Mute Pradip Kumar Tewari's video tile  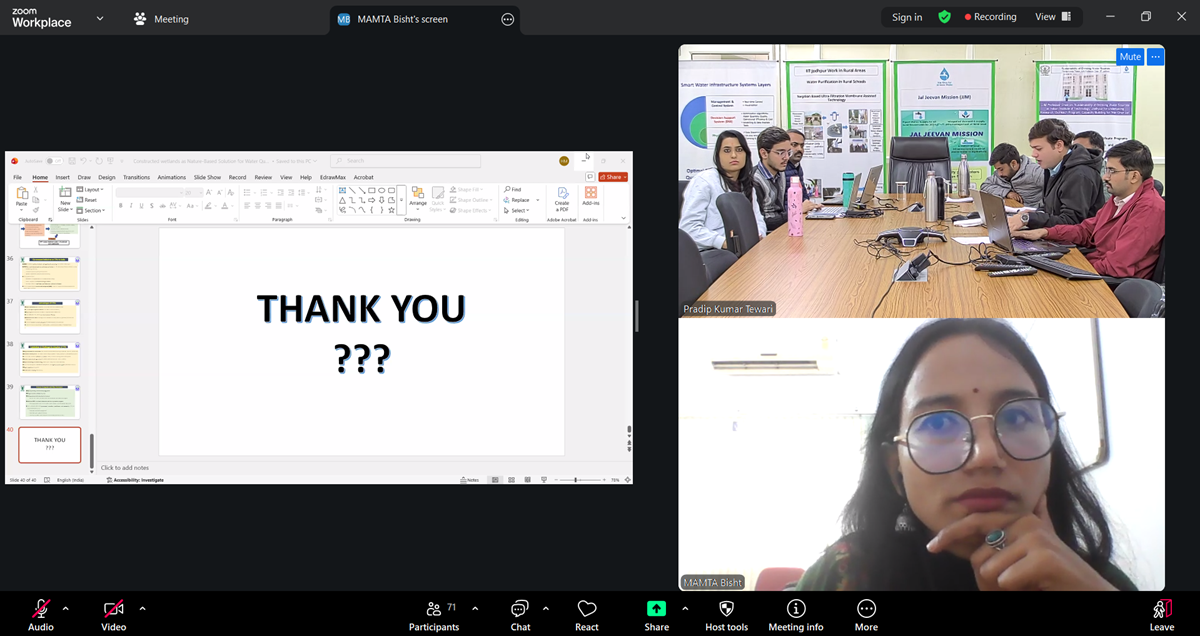(1129, 57)
